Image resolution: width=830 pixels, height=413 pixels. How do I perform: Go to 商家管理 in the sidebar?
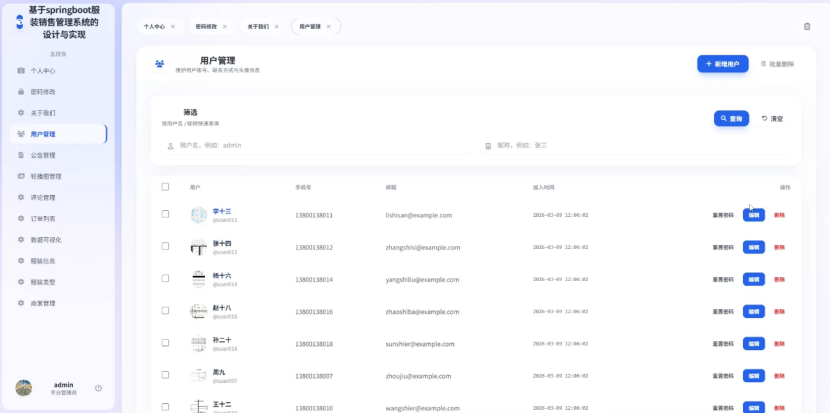pyautogui.click(x=58, y=303)
